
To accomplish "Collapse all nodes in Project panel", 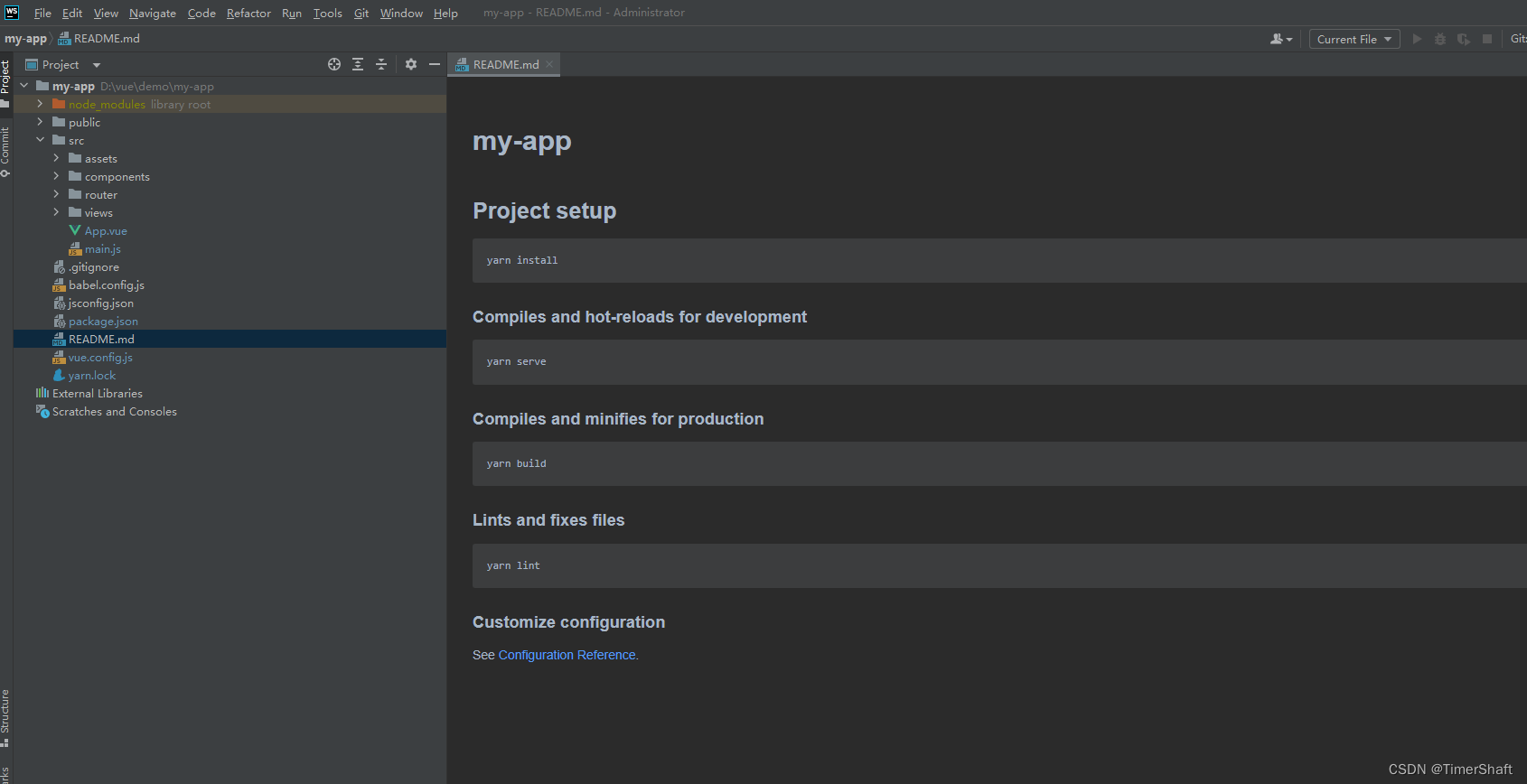I will (381, 64).
